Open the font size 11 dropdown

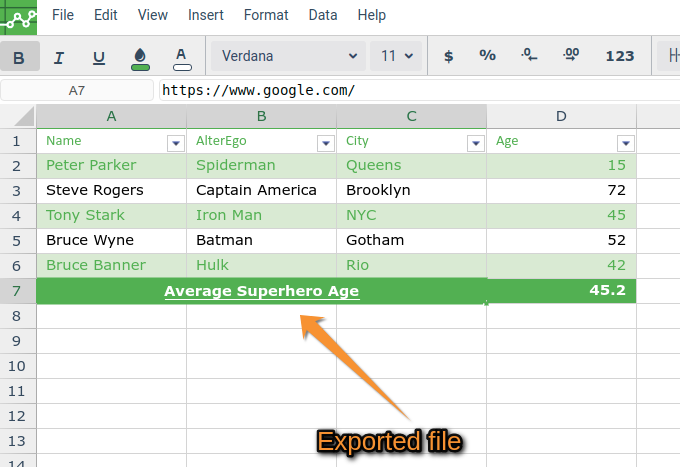click(x=396, y=56)
